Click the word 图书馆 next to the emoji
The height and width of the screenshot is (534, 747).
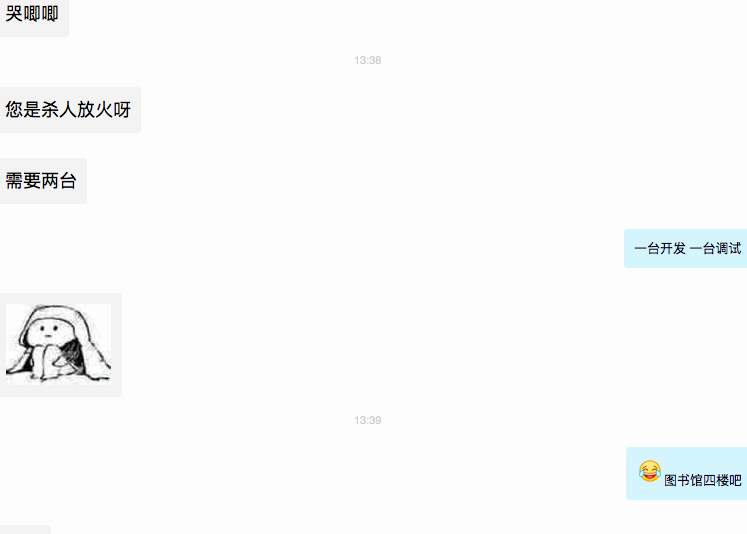point(683,480)
